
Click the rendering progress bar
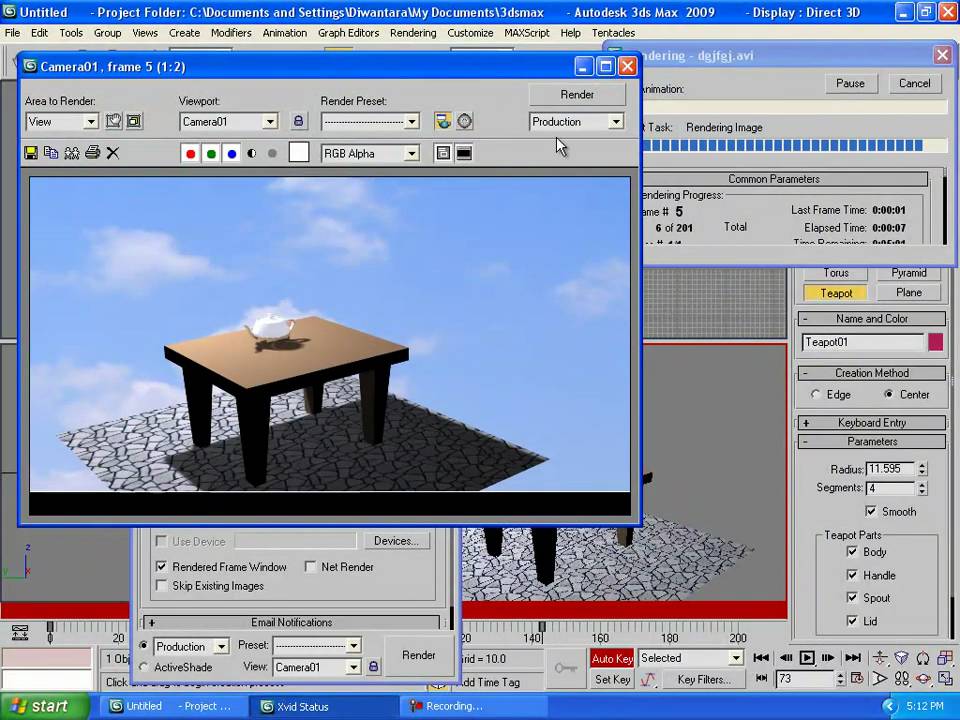coord(794,145)
